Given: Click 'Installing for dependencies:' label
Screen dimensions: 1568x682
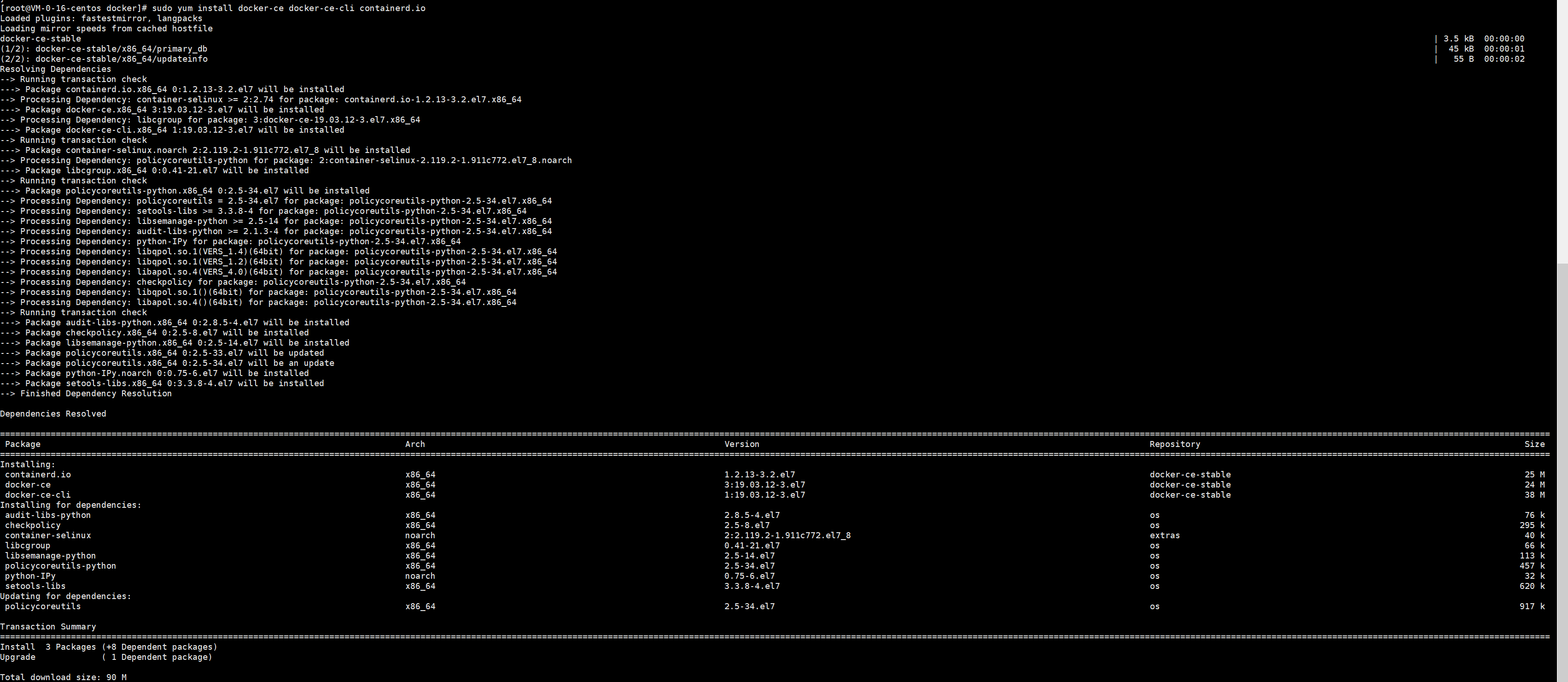Looking at the screenshot, I should tap(70, 506).
